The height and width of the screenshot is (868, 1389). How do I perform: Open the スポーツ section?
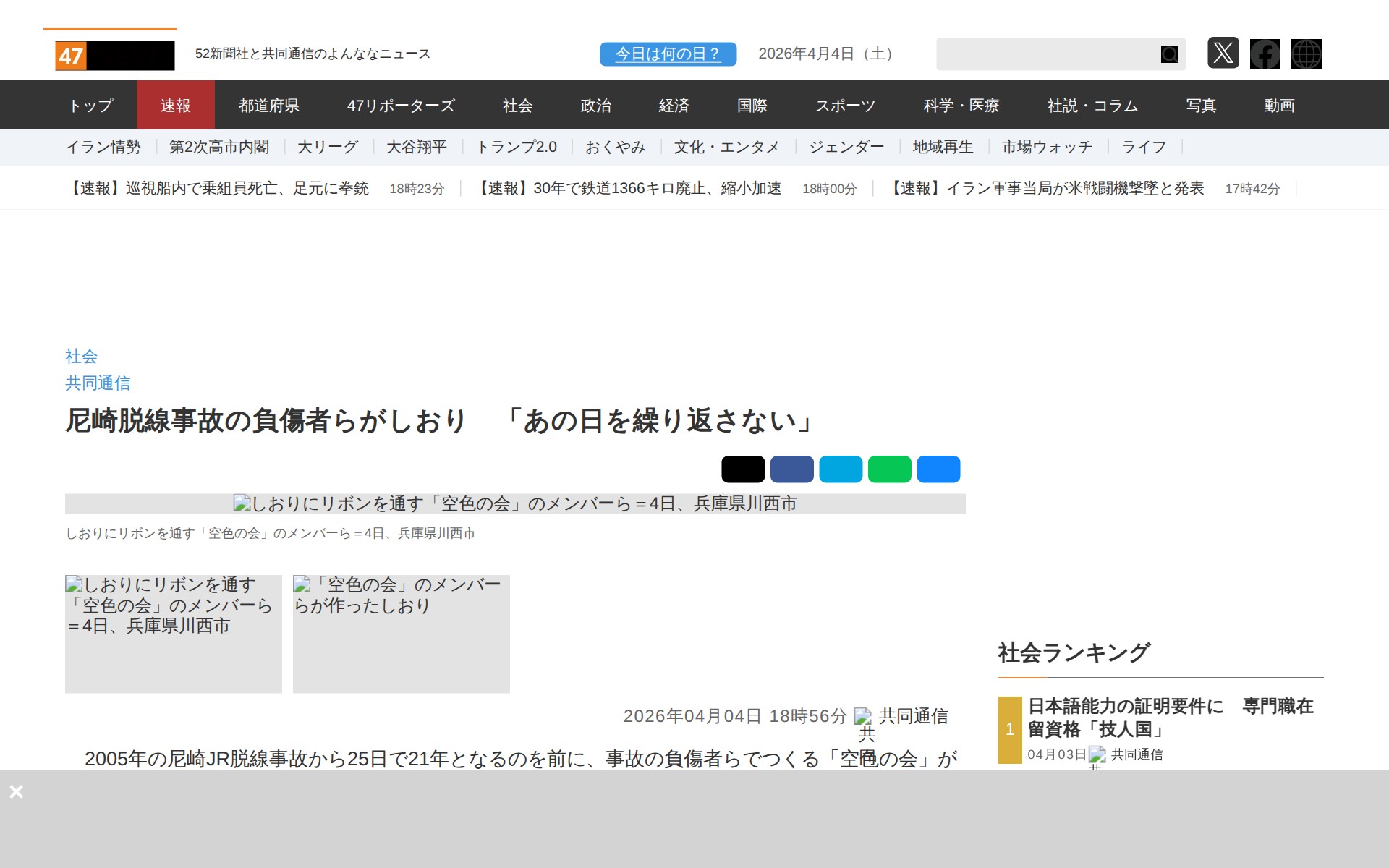[846, 105]
